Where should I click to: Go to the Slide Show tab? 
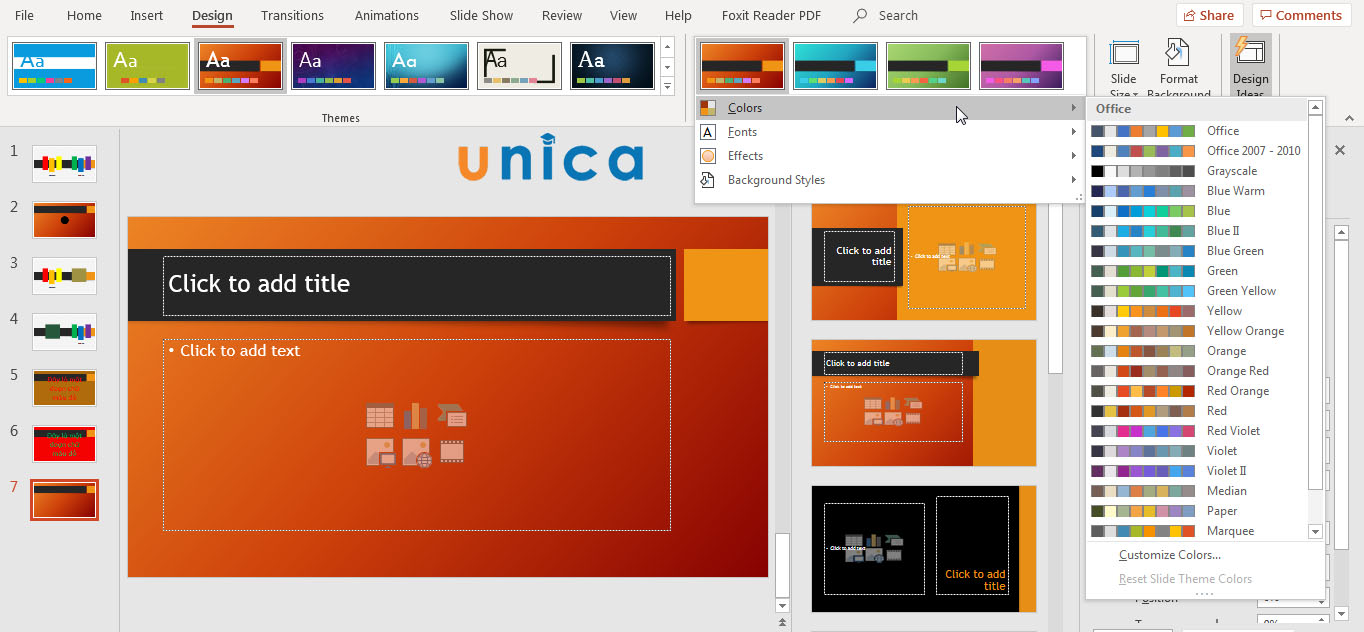[481, 16]
